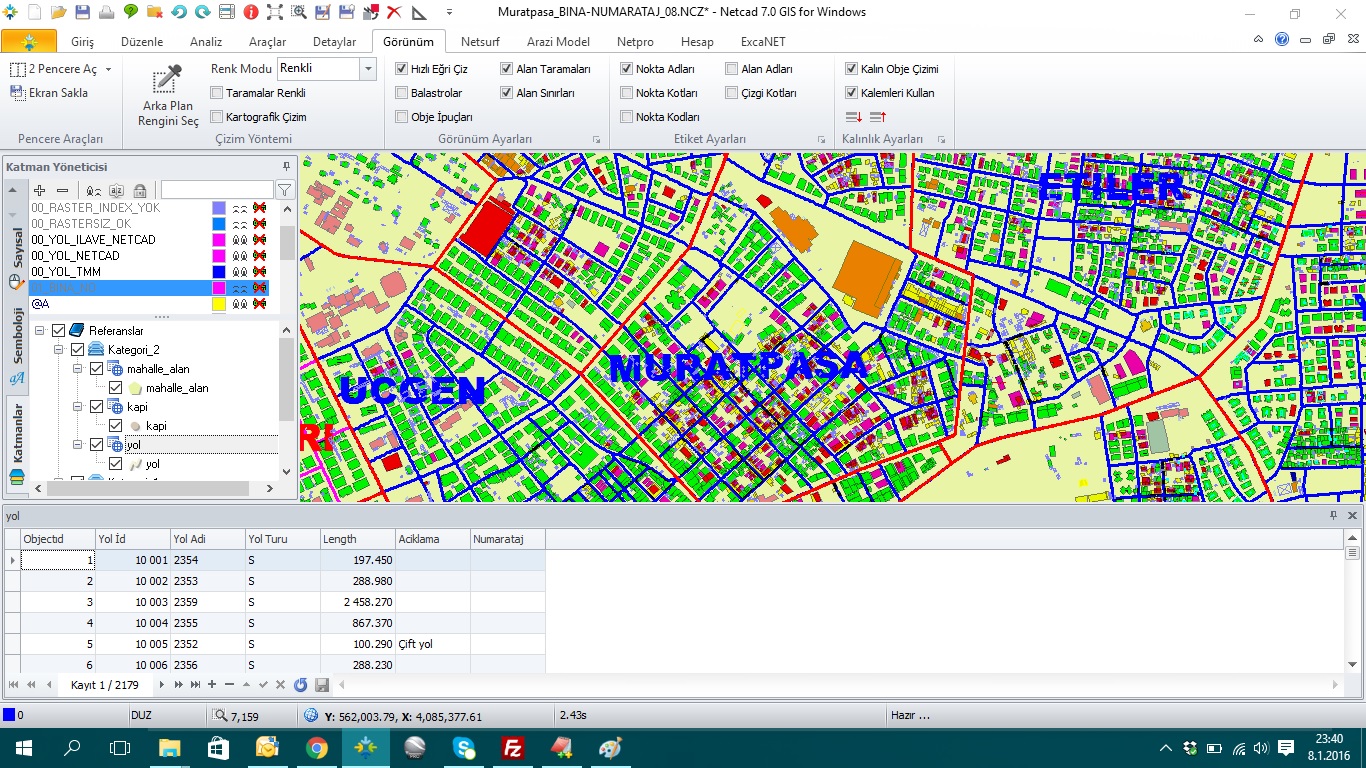
Task: Open the Giriş ribbon tab
Action: tap(82, 42)
